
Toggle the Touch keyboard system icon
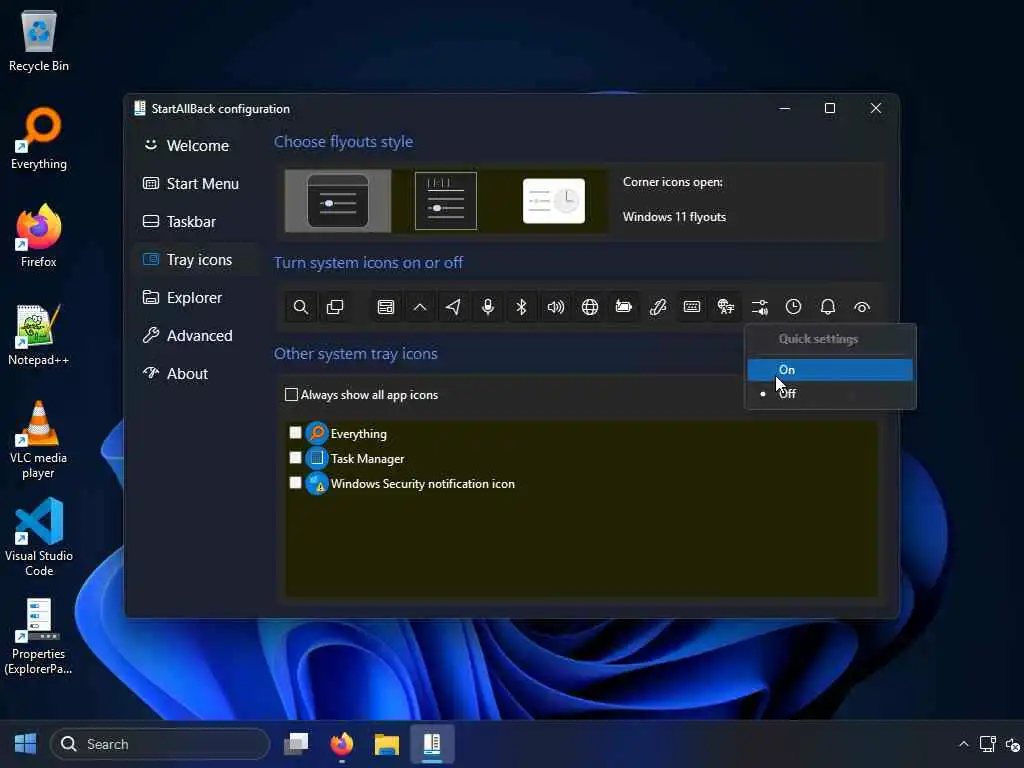(692, 307)
